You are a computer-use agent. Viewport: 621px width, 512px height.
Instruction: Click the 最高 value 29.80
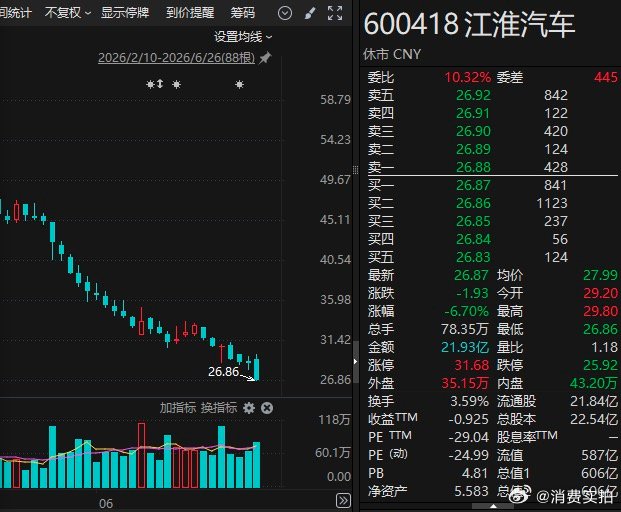click(600, 311)
